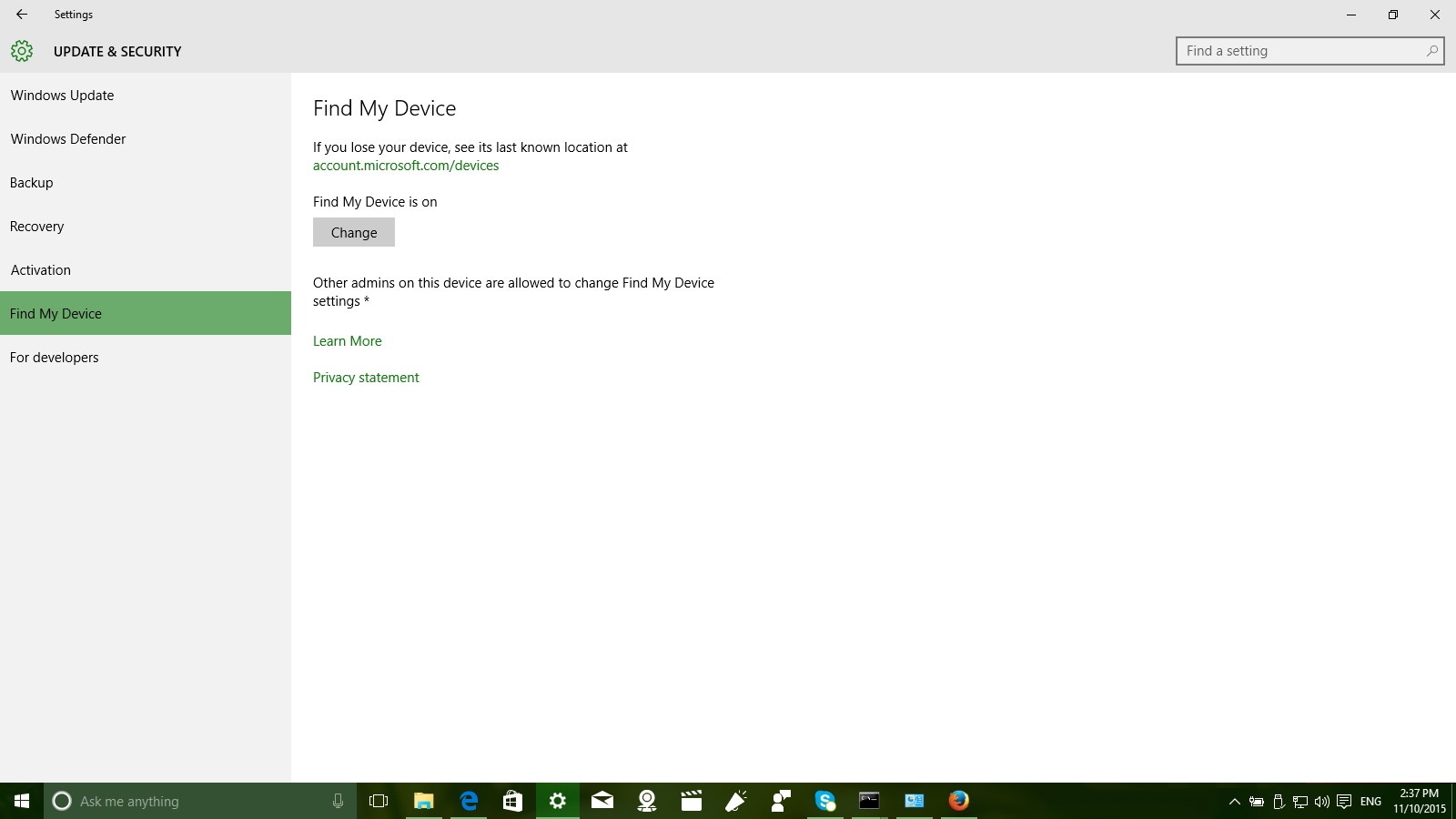This screenshot has height=819, width=1456.
Task: Open account.microsoft.com/devices link
Action: click(x=406, y=166)
